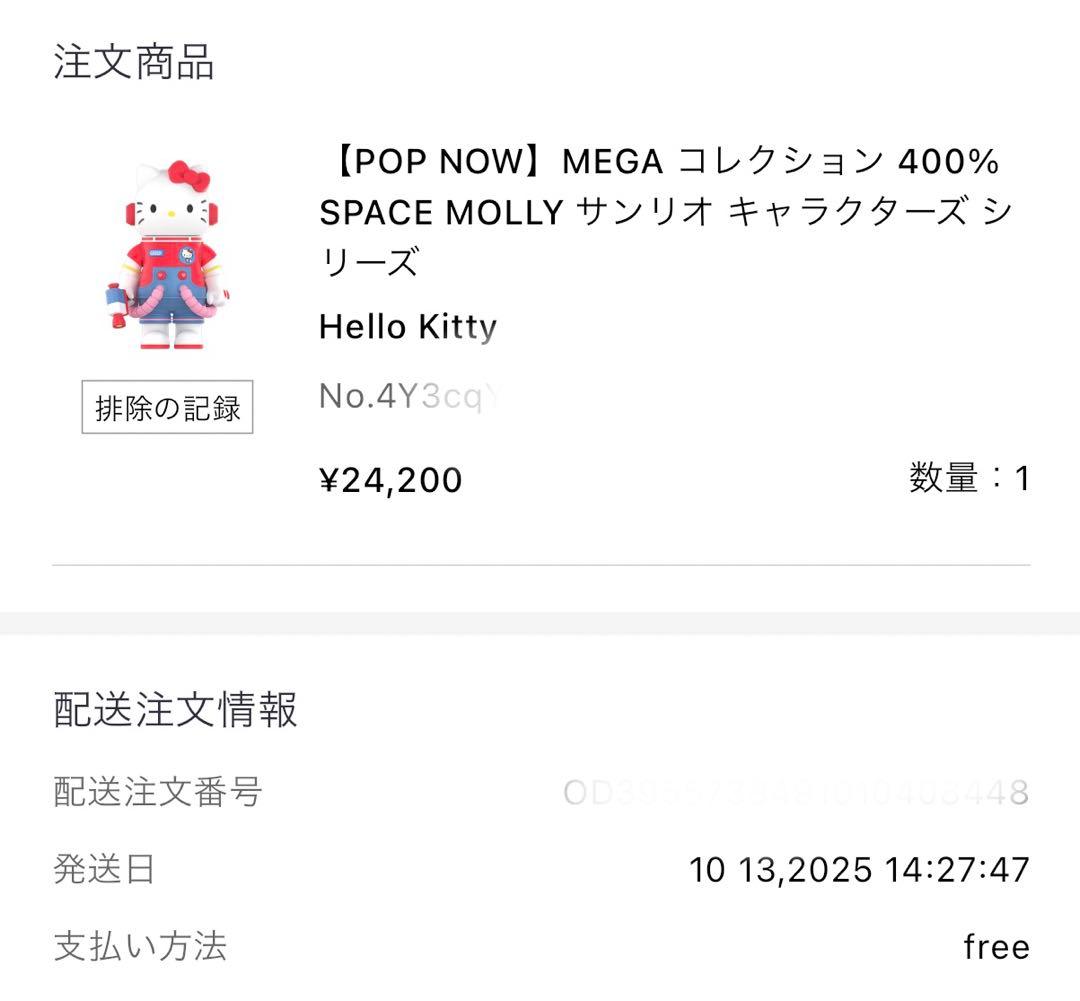1080x1001 pixels.
Task: Select the price ¥24,200
Action: (x=388, y=480)
